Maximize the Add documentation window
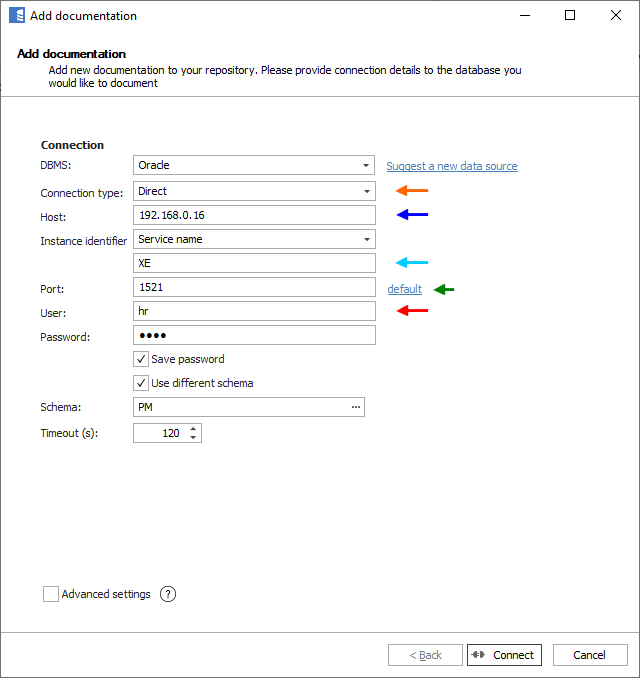 (570, 15)
